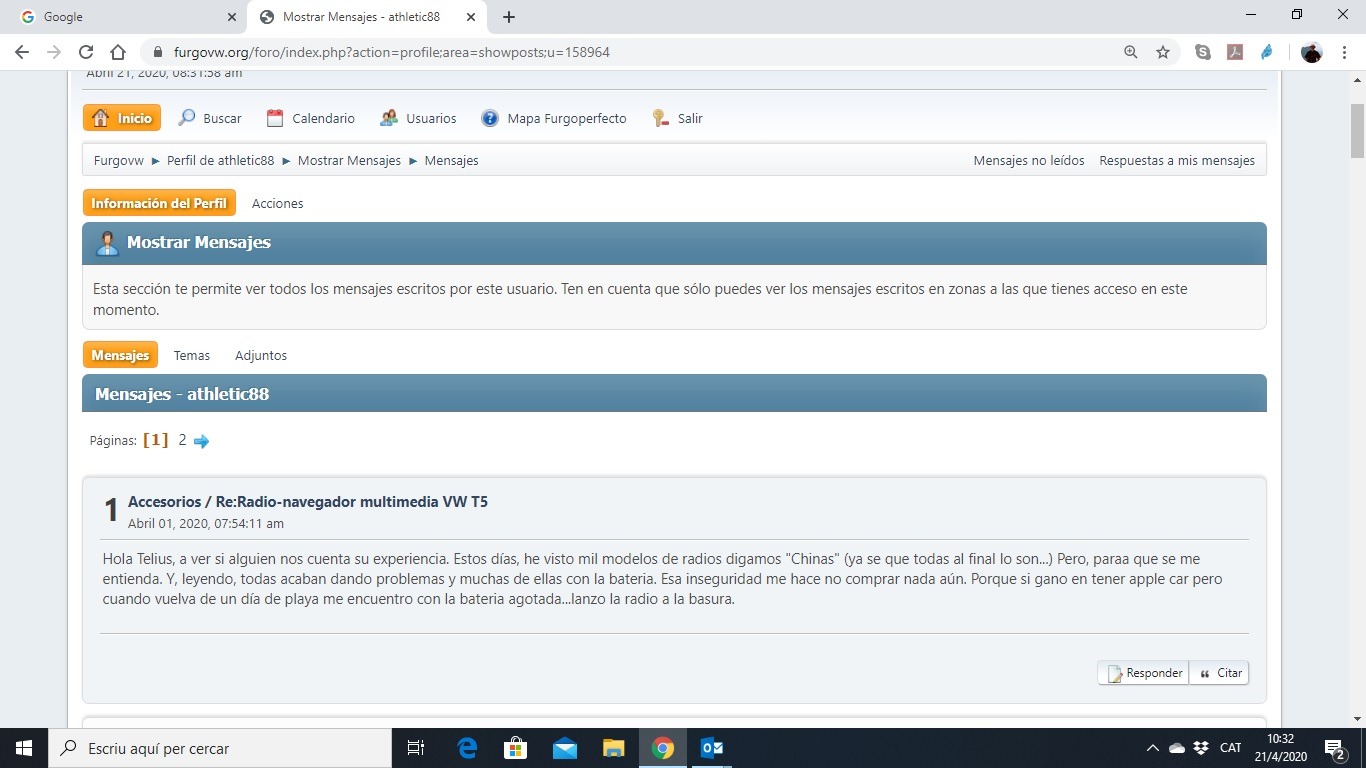Open the PDF extension icon
This screenshot has width=1366, height=768.
point(1235,52)
